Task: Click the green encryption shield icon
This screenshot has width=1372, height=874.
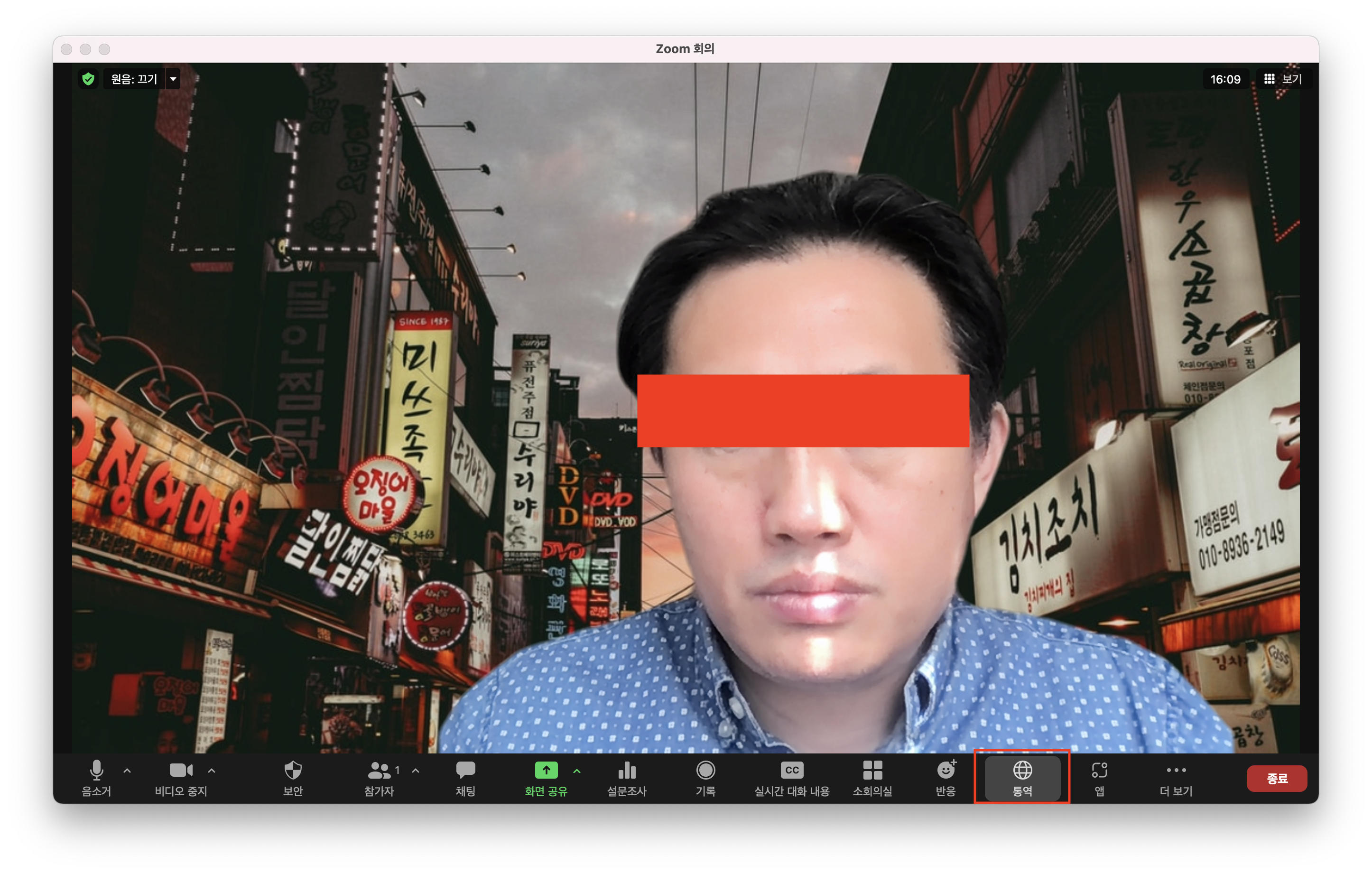Action: 88,79
